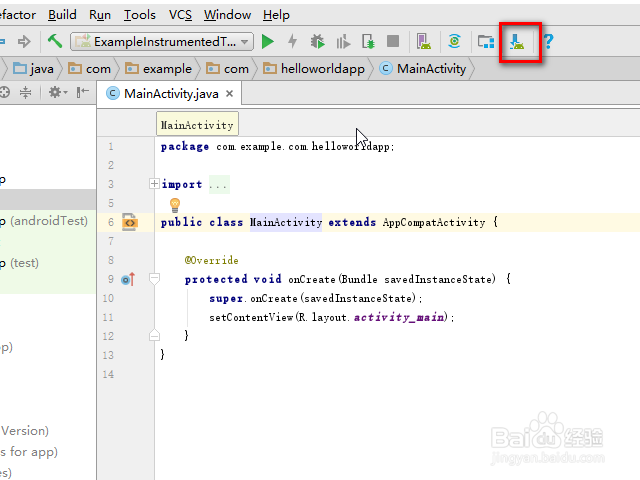Open the AVD Manager icon
Viewport: 640px width, 480px height.
tap(424, 42)
